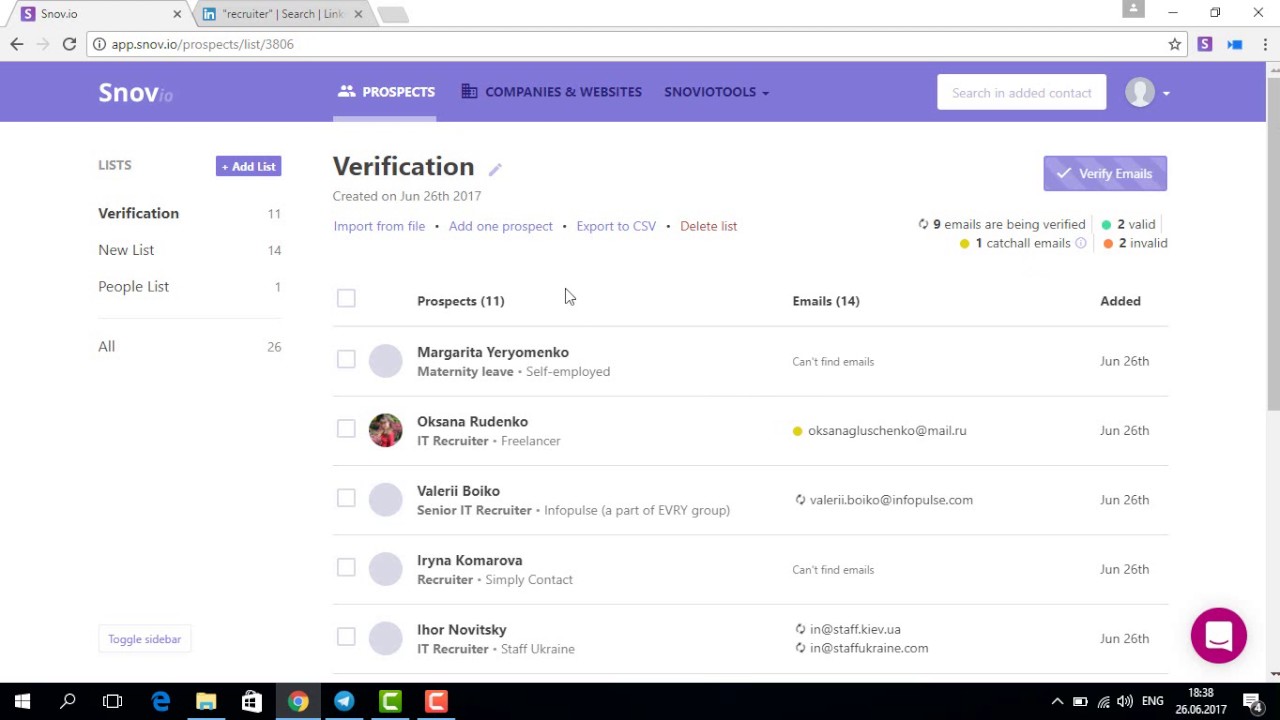
Task: Click the email valerii.boiko@infopulse.com
Action: [x=891, y=500]
